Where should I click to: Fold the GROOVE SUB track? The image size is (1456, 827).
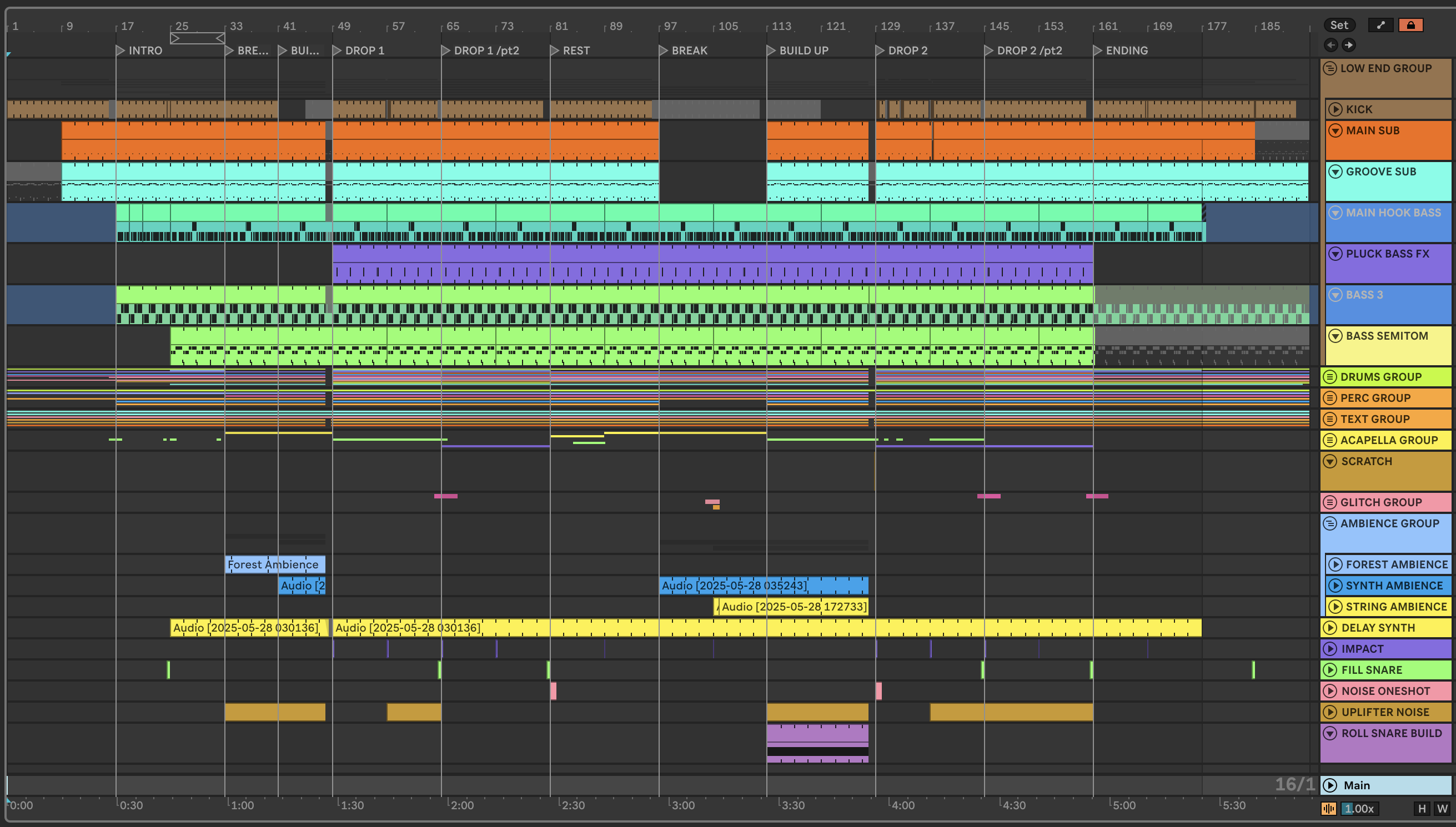click(x=1335, y=172)
